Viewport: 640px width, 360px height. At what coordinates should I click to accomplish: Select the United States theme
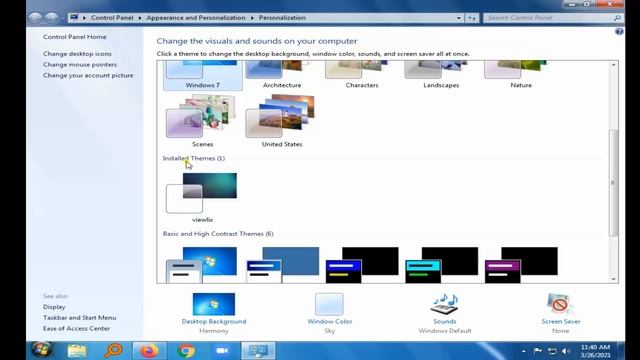coord(282,121)
